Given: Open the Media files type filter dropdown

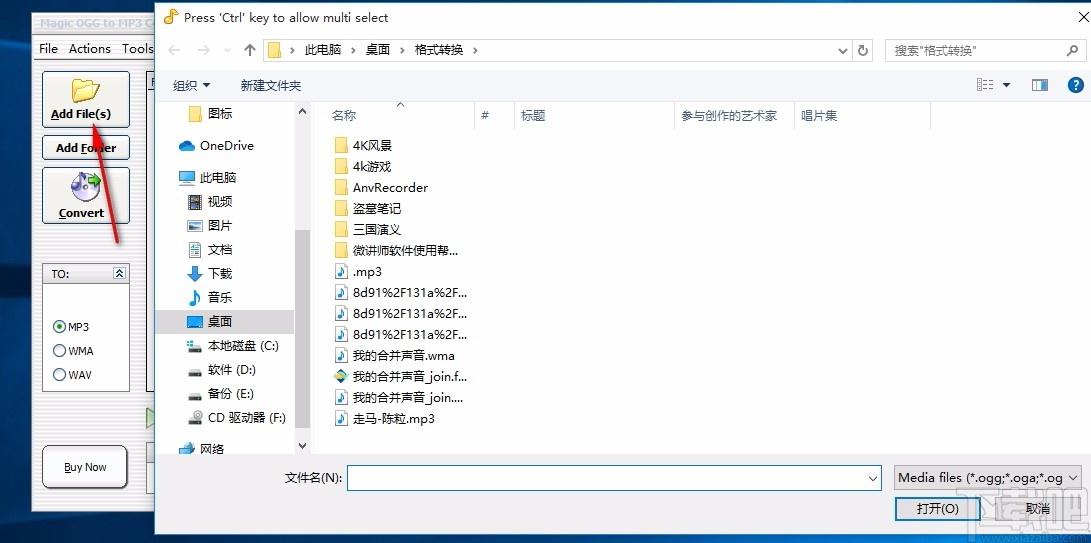Looking at the screenshot, I should [x=988, y=478].
